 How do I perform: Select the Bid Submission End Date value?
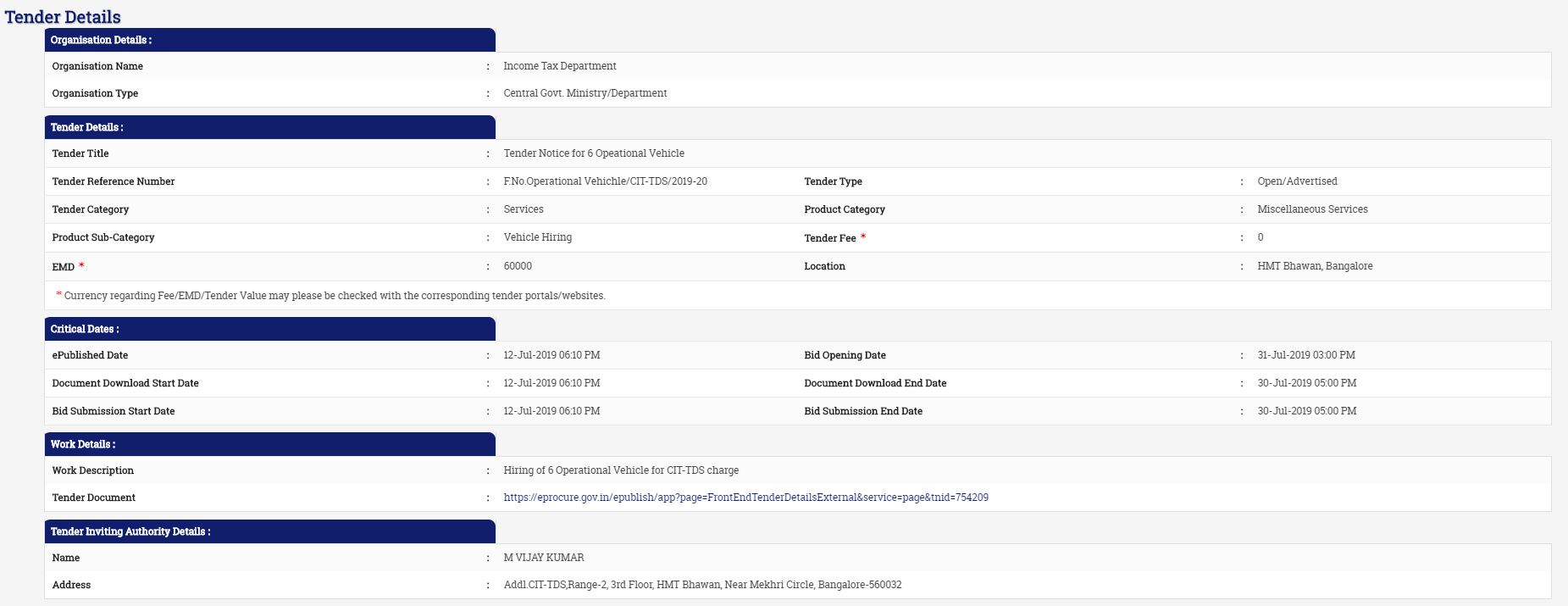[x=1306, y=411]
